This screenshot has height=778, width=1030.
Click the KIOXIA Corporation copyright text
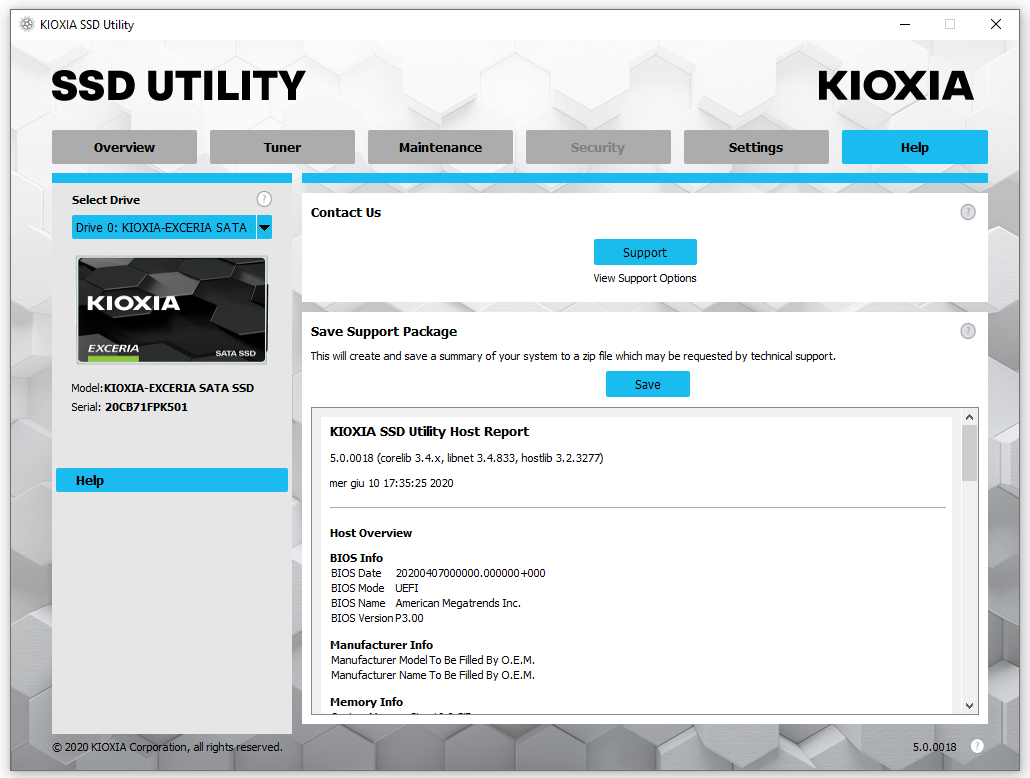(x=168, y=747)
